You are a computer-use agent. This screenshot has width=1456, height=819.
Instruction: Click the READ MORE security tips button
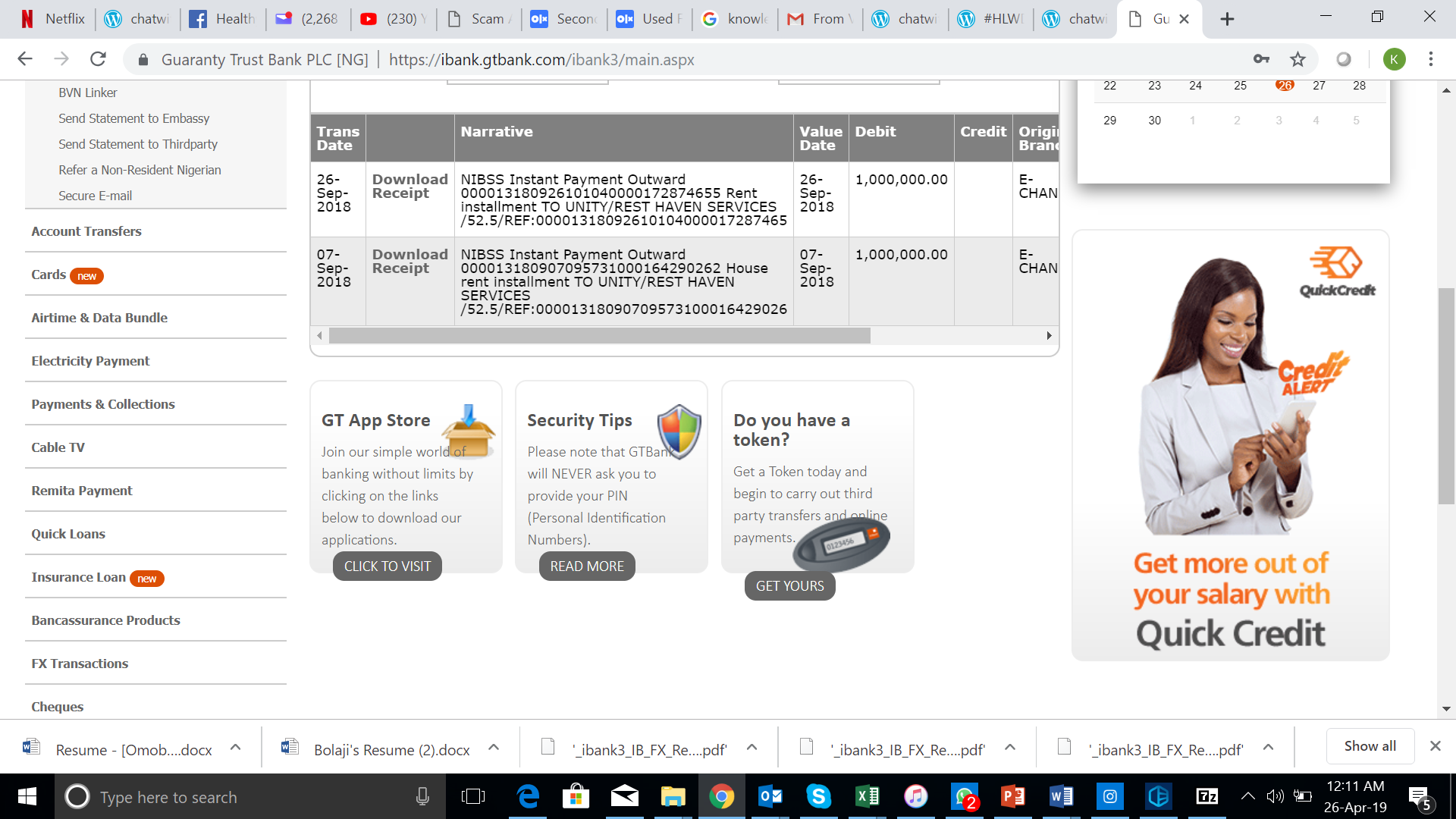[x=586, y=566]
